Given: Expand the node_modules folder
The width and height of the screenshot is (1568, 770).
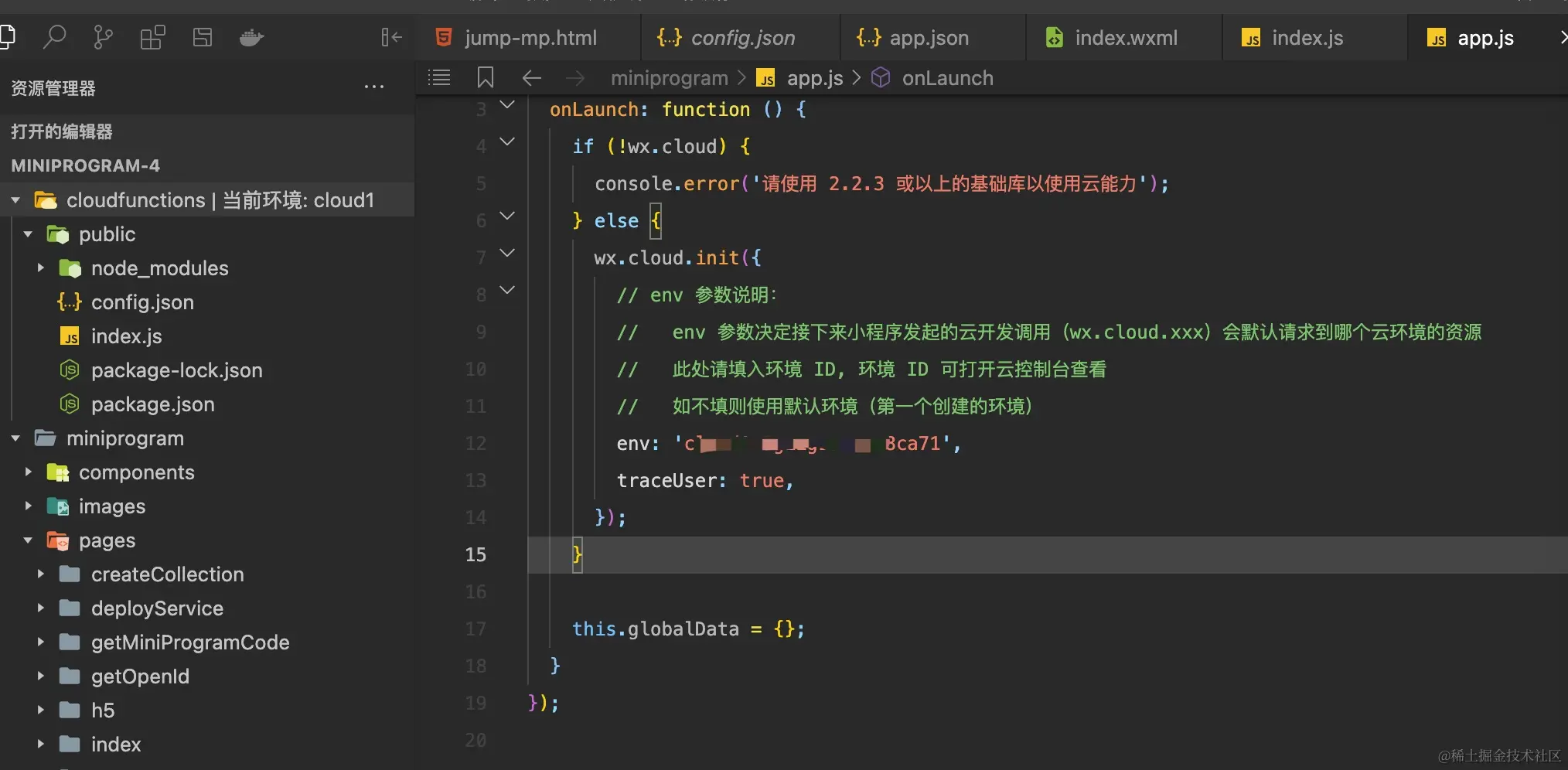Looking at the screenshot, I should point(40,268).
